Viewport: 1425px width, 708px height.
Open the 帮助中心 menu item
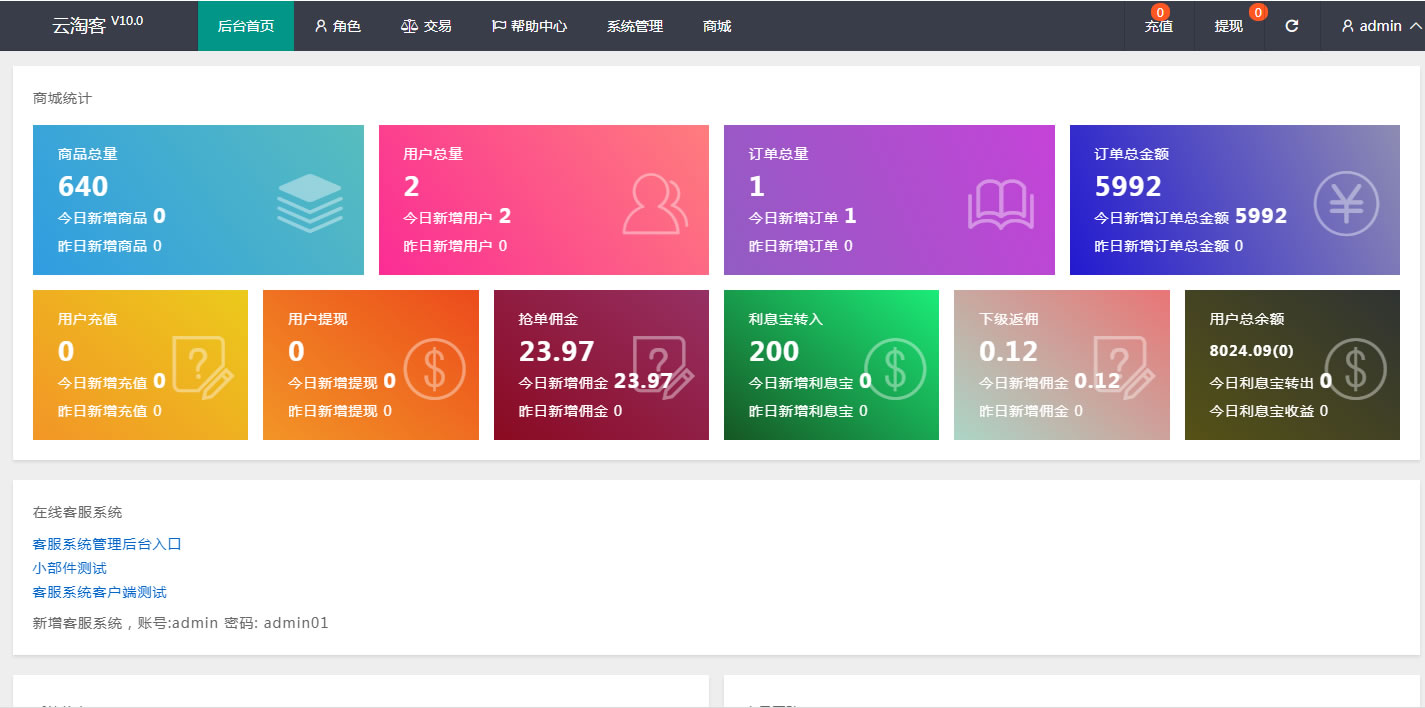(529, 26)
